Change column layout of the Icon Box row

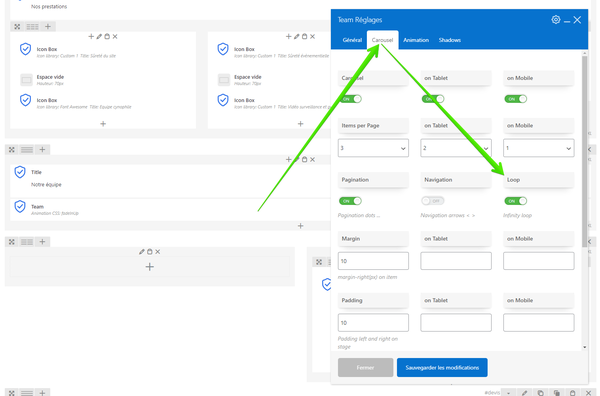(32, 26)
